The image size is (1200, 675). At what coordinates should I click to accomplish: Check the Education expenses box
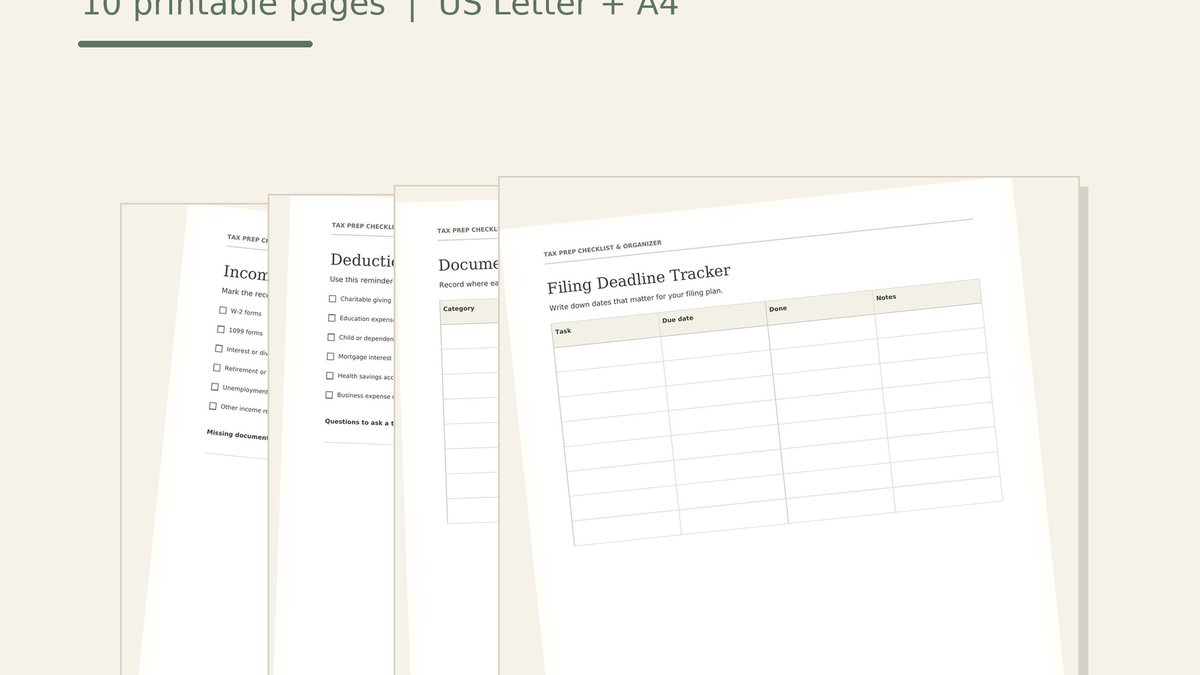tap(332, 318)
